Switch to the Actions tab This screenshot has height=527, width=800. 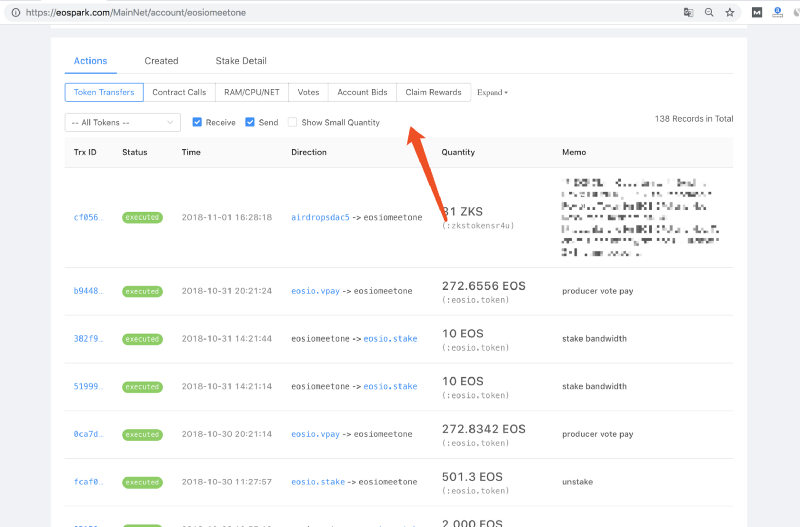90,61
